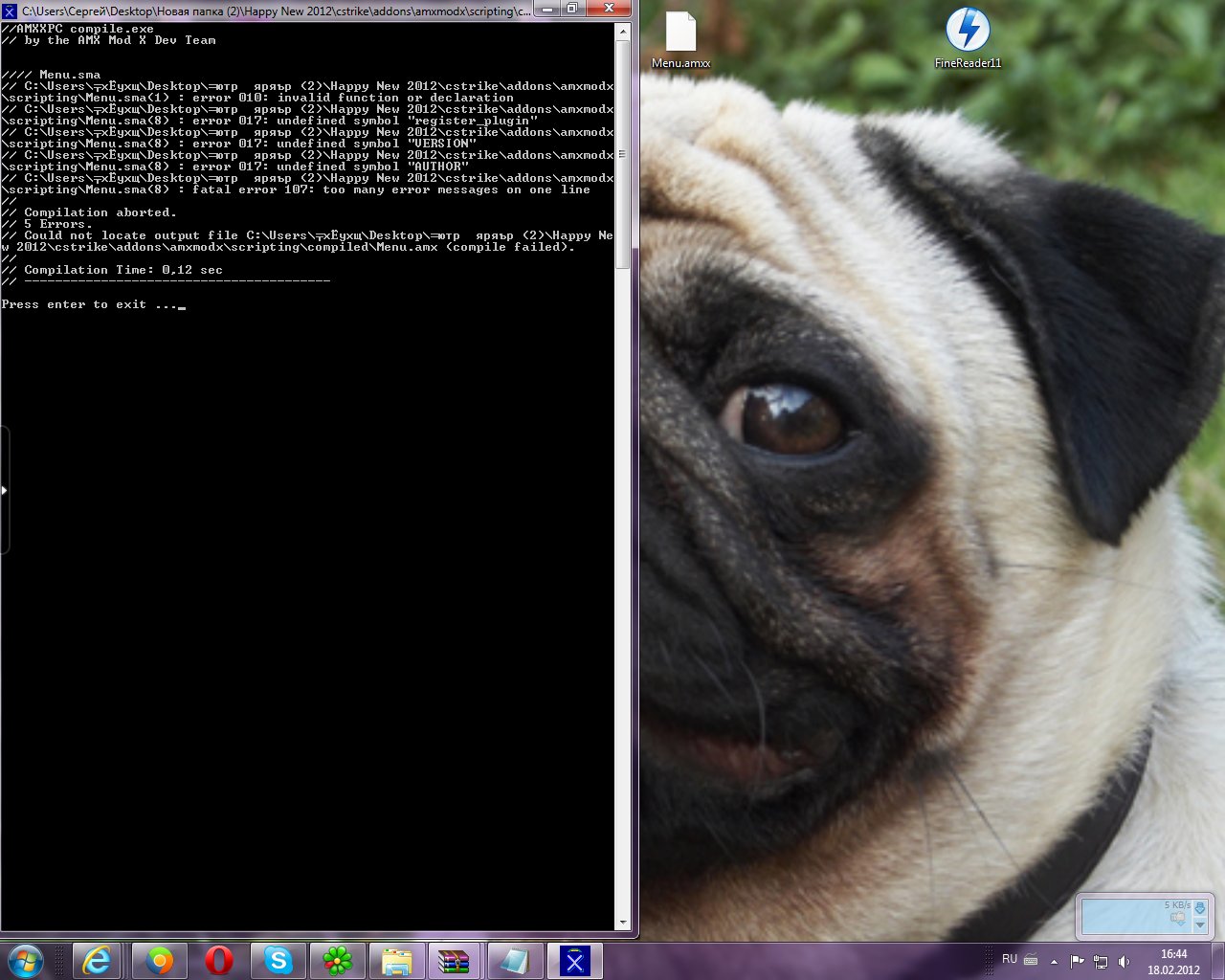Click the 5 KB/s speed widget panel
Image resolution: width=1225 pixels, height=980 pixels.
1136,916
